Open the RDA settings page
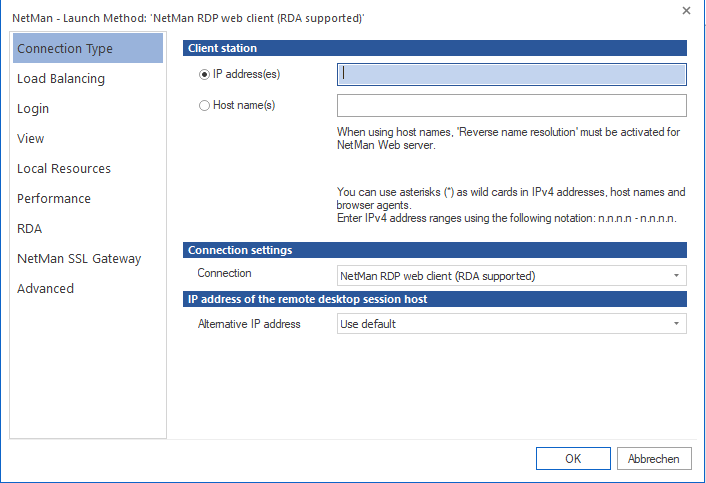706x483 pixels. [30, 229]
